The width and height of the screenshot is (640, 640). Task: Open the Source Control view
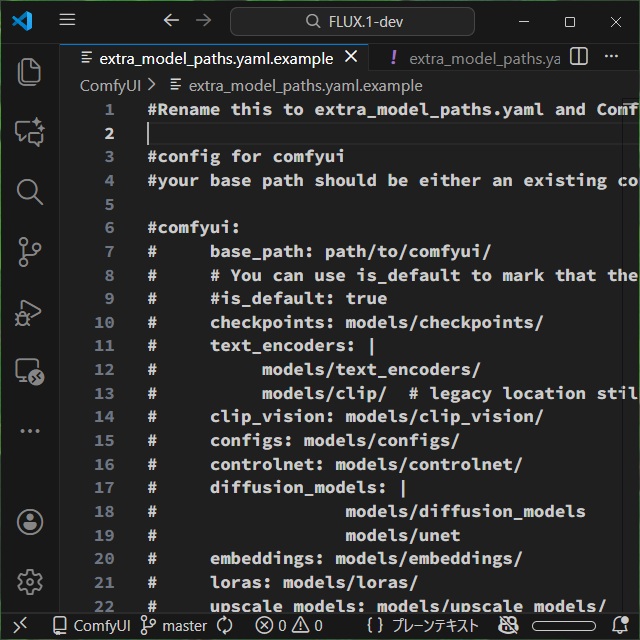click(x=29, y=252)
